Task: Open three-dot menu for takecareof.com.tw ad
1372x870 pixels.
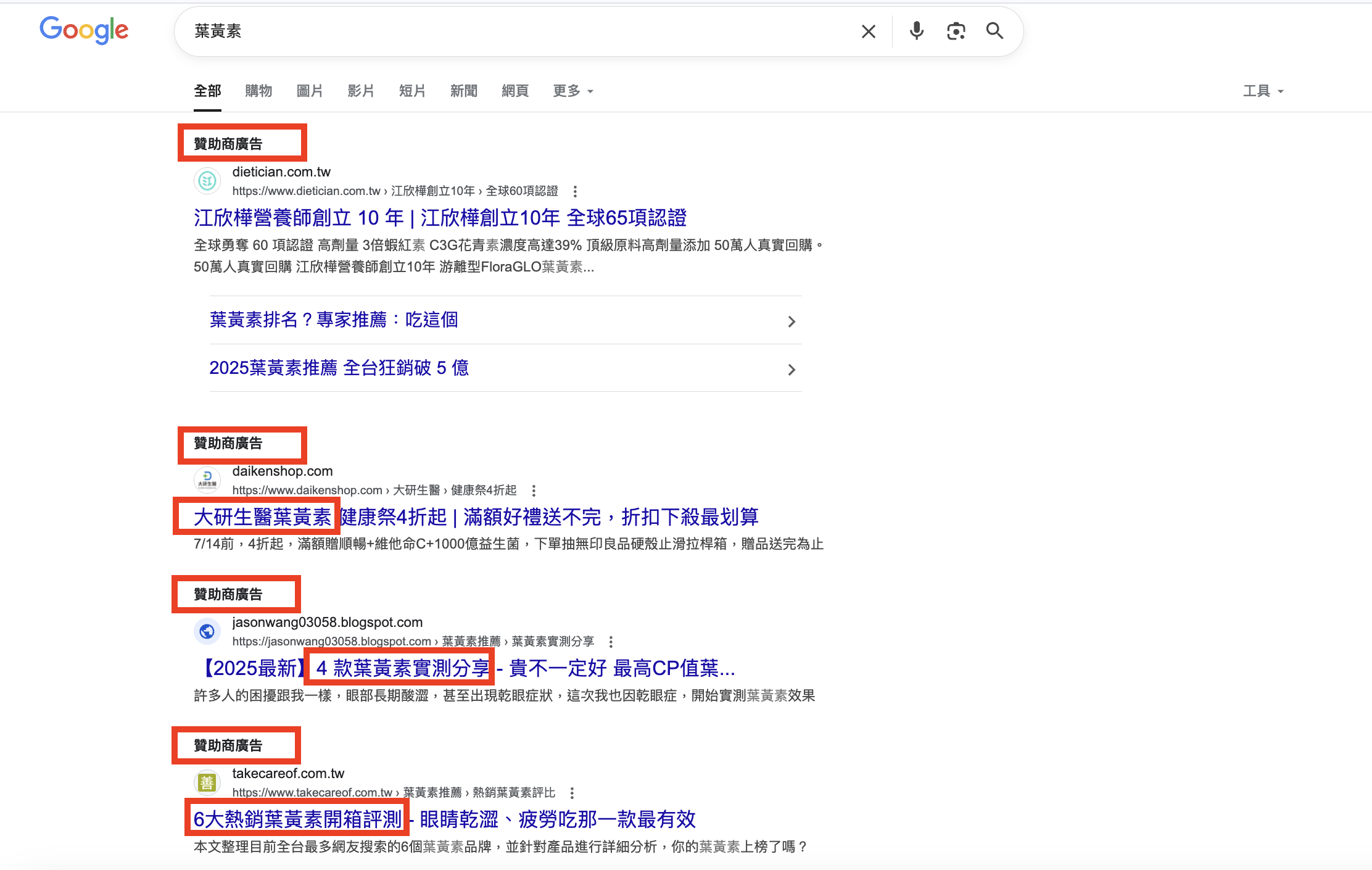Action: 572,793
